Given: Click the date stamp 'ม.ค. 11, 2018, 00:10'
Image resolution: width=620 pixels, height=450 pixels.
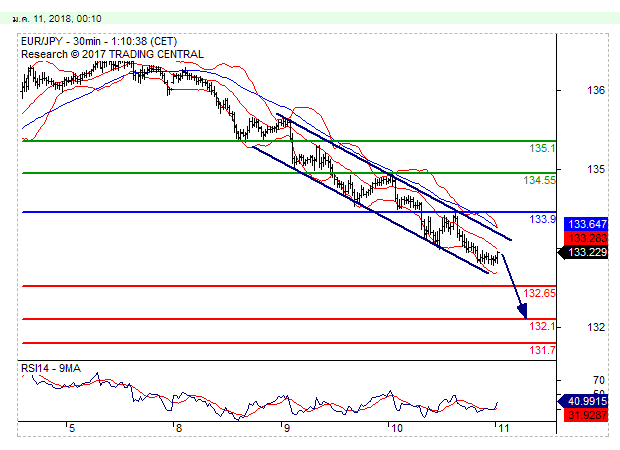Looking at the screenshot, I should (57, 19).
